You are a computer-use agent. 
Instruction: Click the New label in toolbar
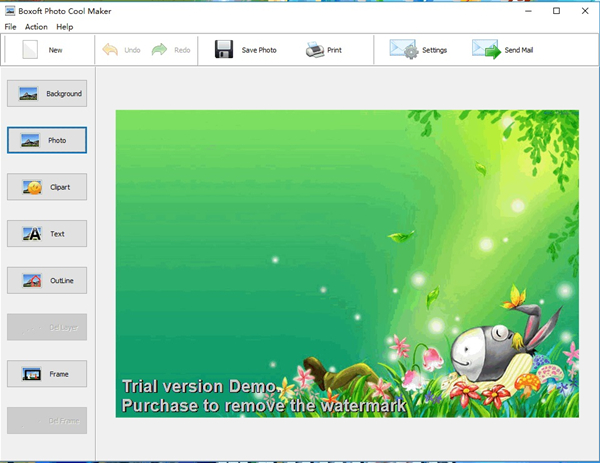(55, 50)
